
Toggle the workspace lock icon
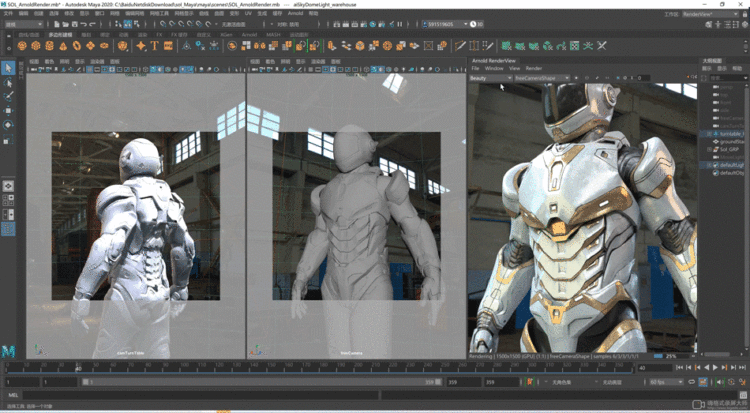click(745, 14)
